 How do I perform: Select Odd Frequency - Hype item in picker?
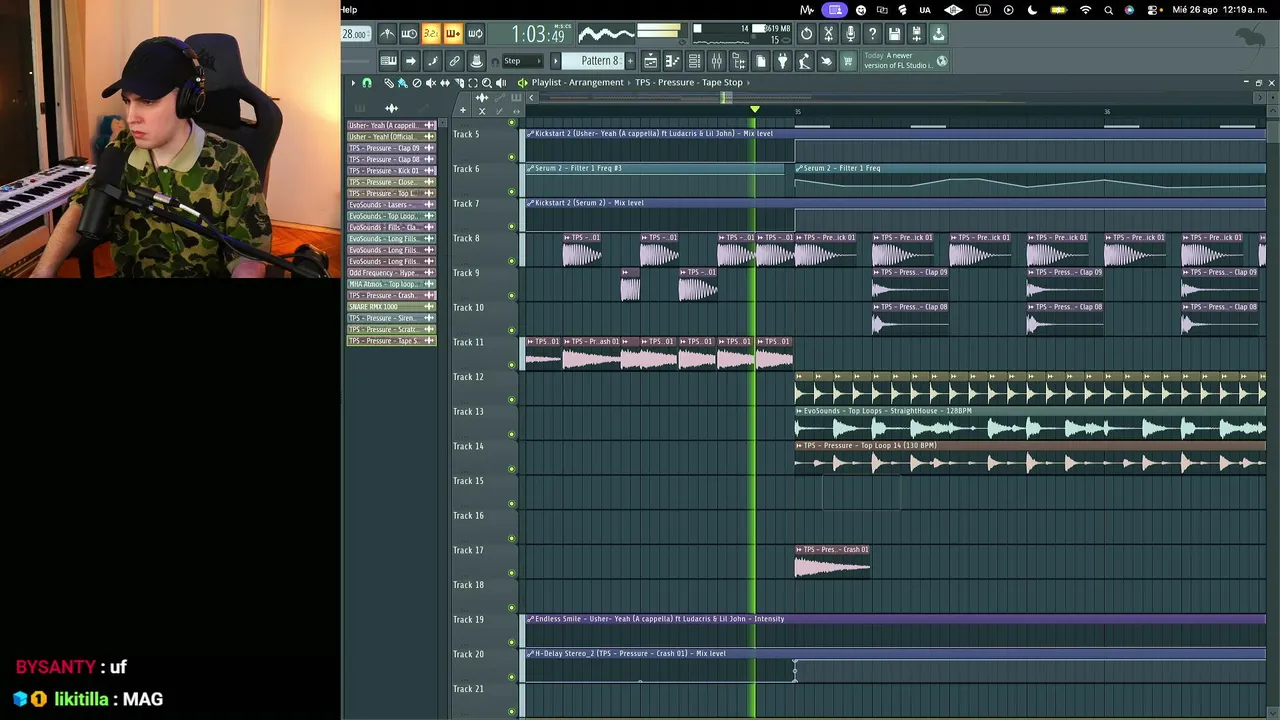click(391, 273)
